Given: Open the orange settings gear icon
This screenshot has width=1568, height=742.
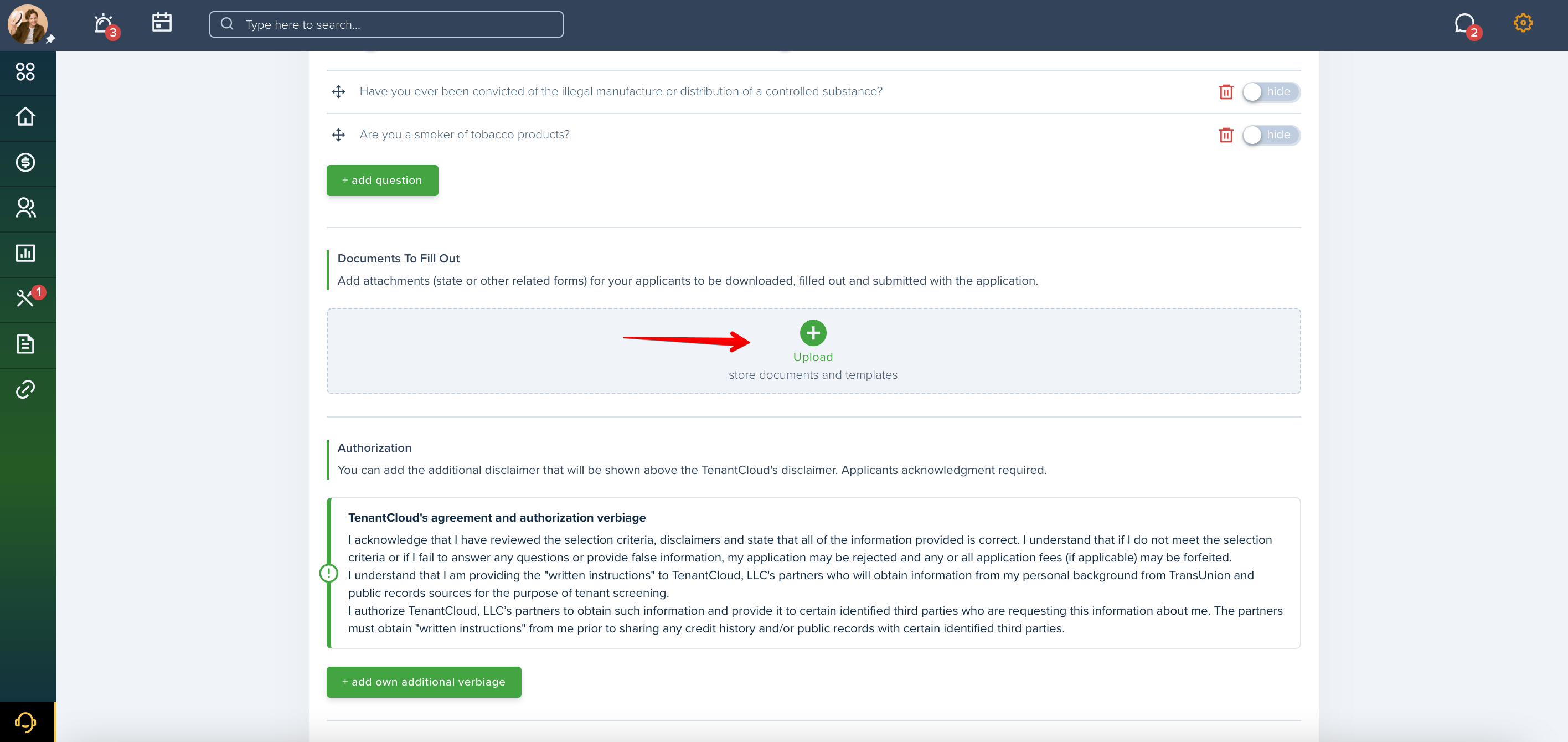Looking at the screenshot, I should click(1523, 23).
